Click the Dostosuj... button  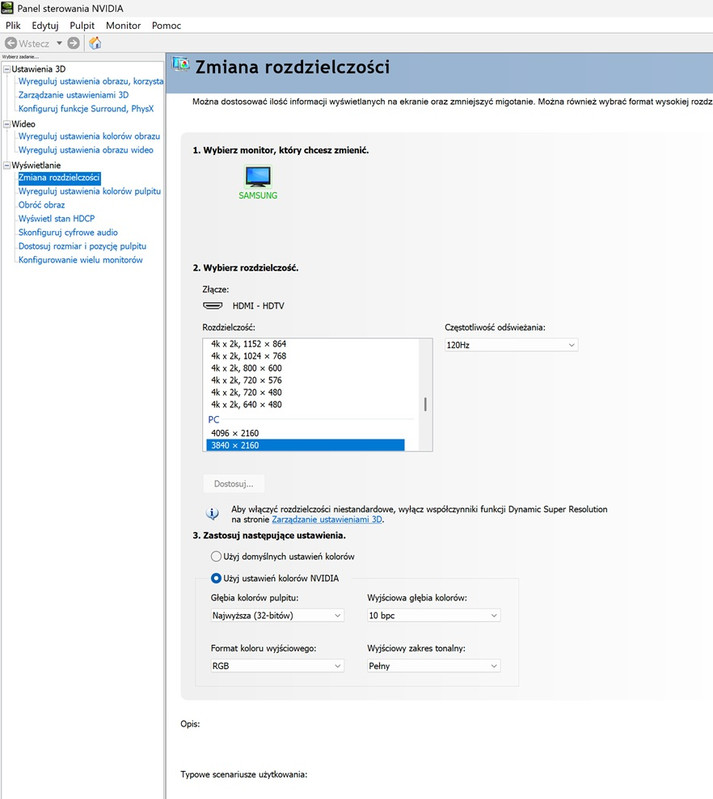click(x=233, y=484)
